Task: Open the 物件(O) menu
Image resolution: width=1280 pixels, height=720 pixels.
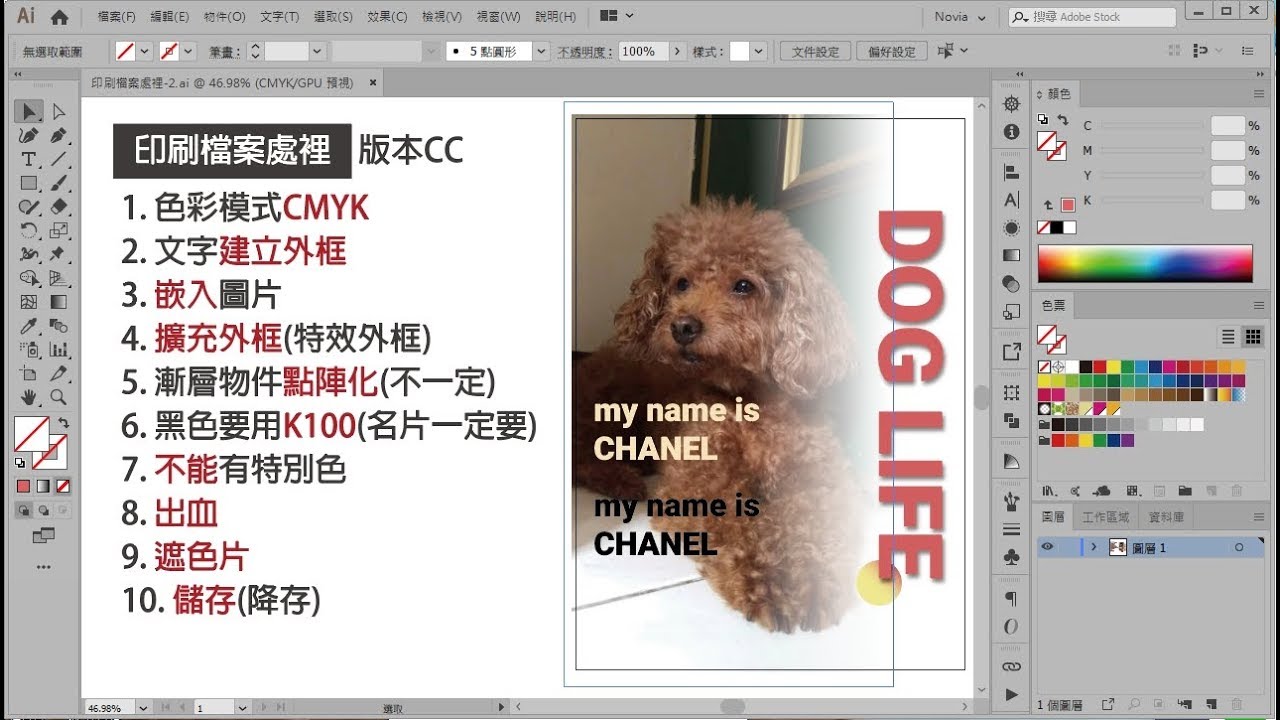Action: pos(224,17)
